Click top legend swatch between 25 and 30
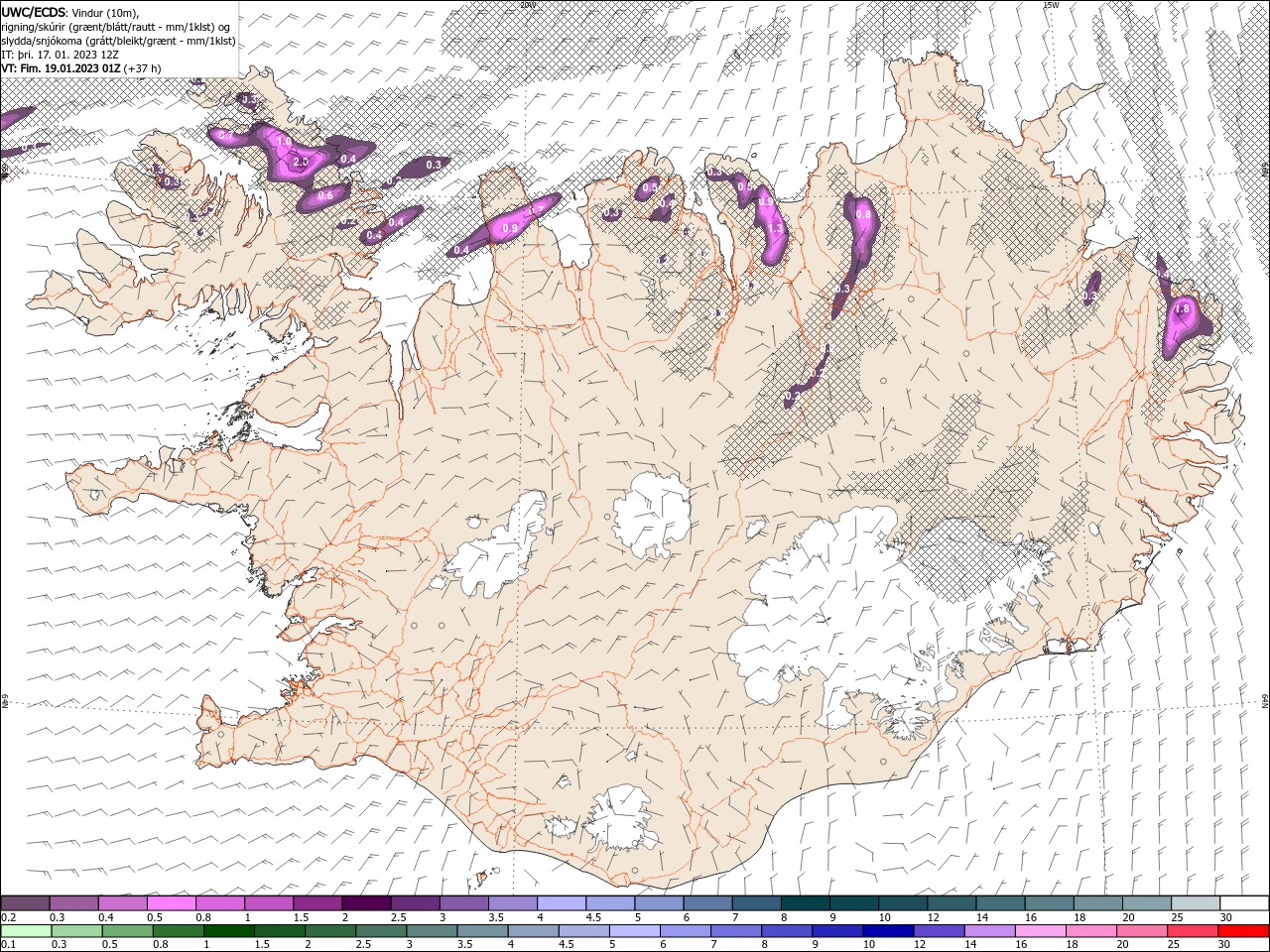 click(x=1196, y=902)
